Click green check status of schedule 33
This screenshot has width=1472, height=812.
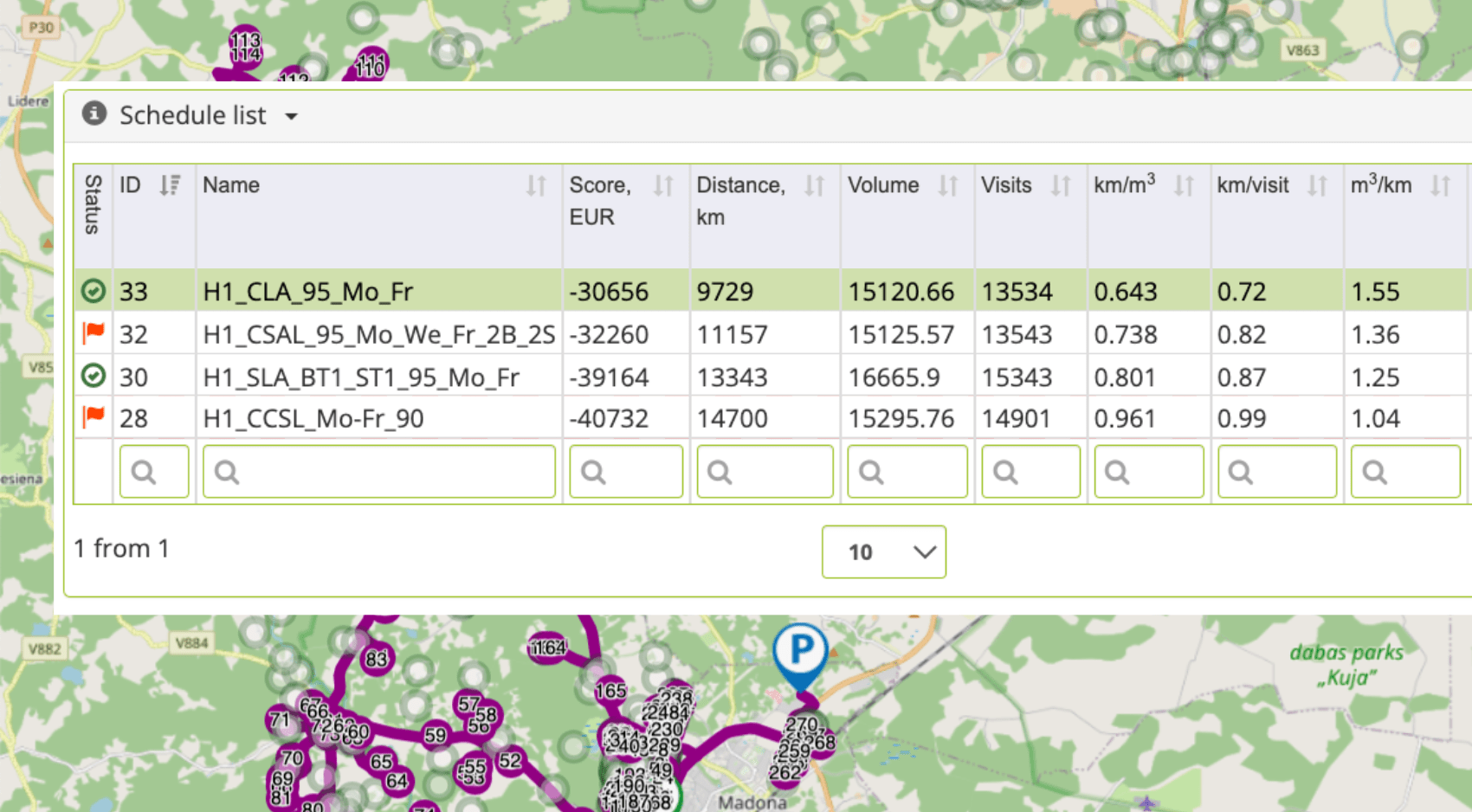94,291
